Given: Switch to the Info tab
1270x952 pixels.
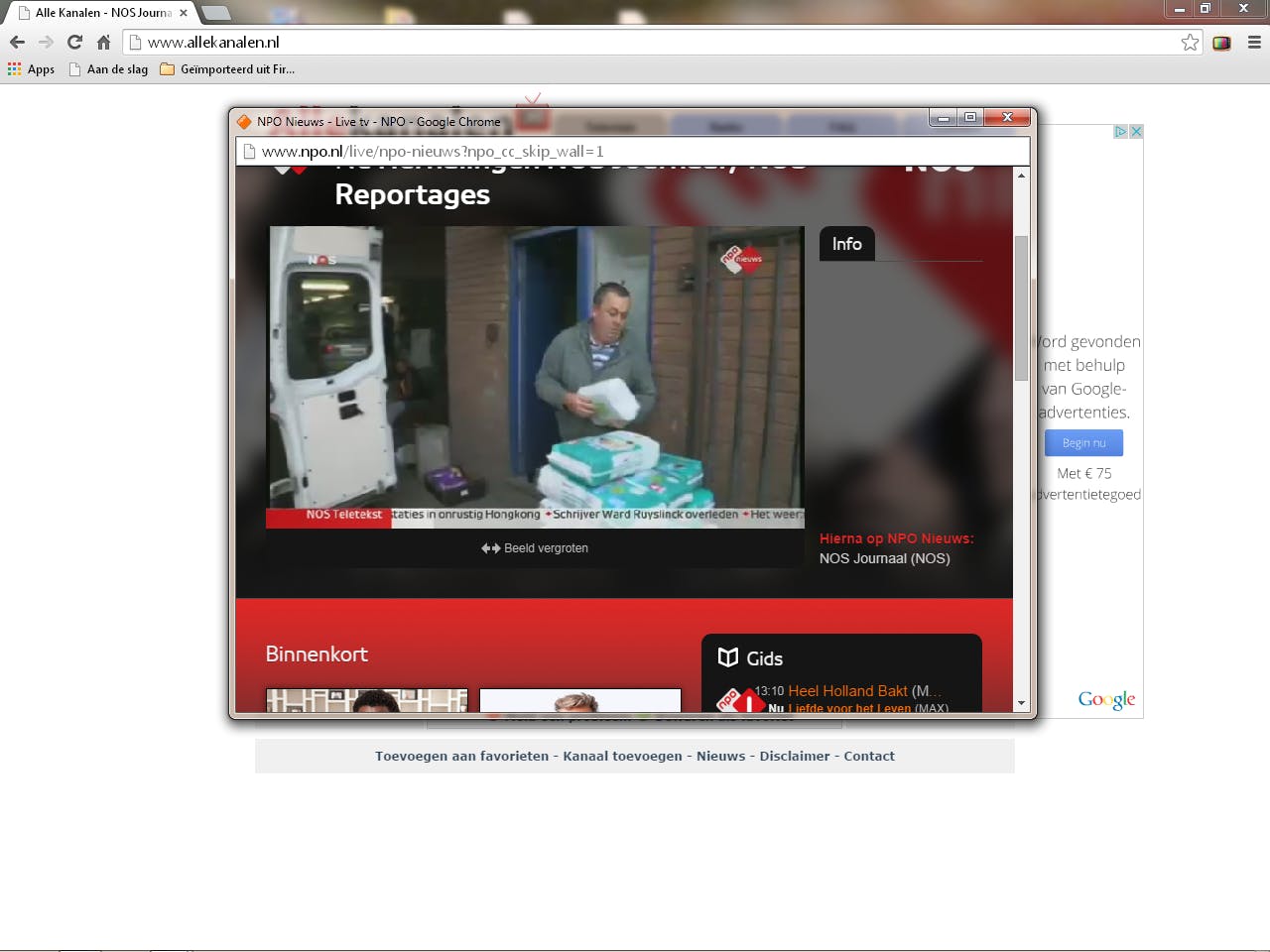Looking at the screenshot, I should [846, 244].
